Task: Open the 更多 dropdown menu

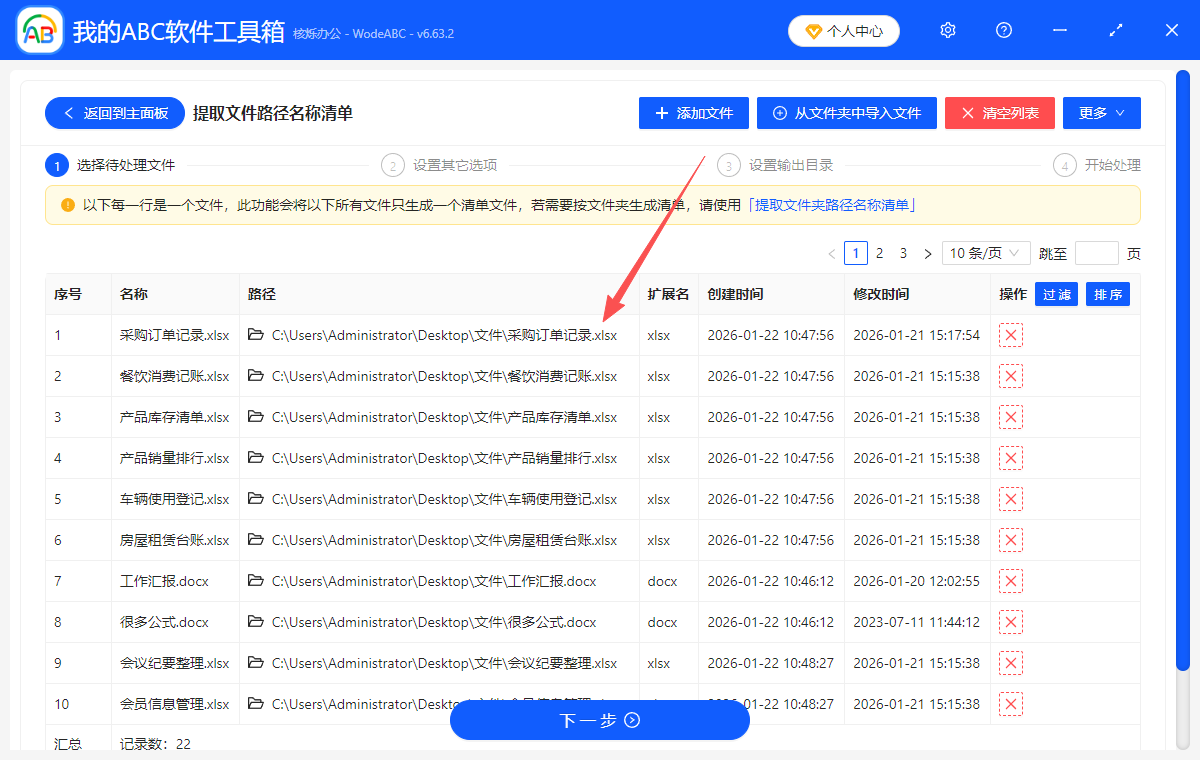Action: [1101, 113]
